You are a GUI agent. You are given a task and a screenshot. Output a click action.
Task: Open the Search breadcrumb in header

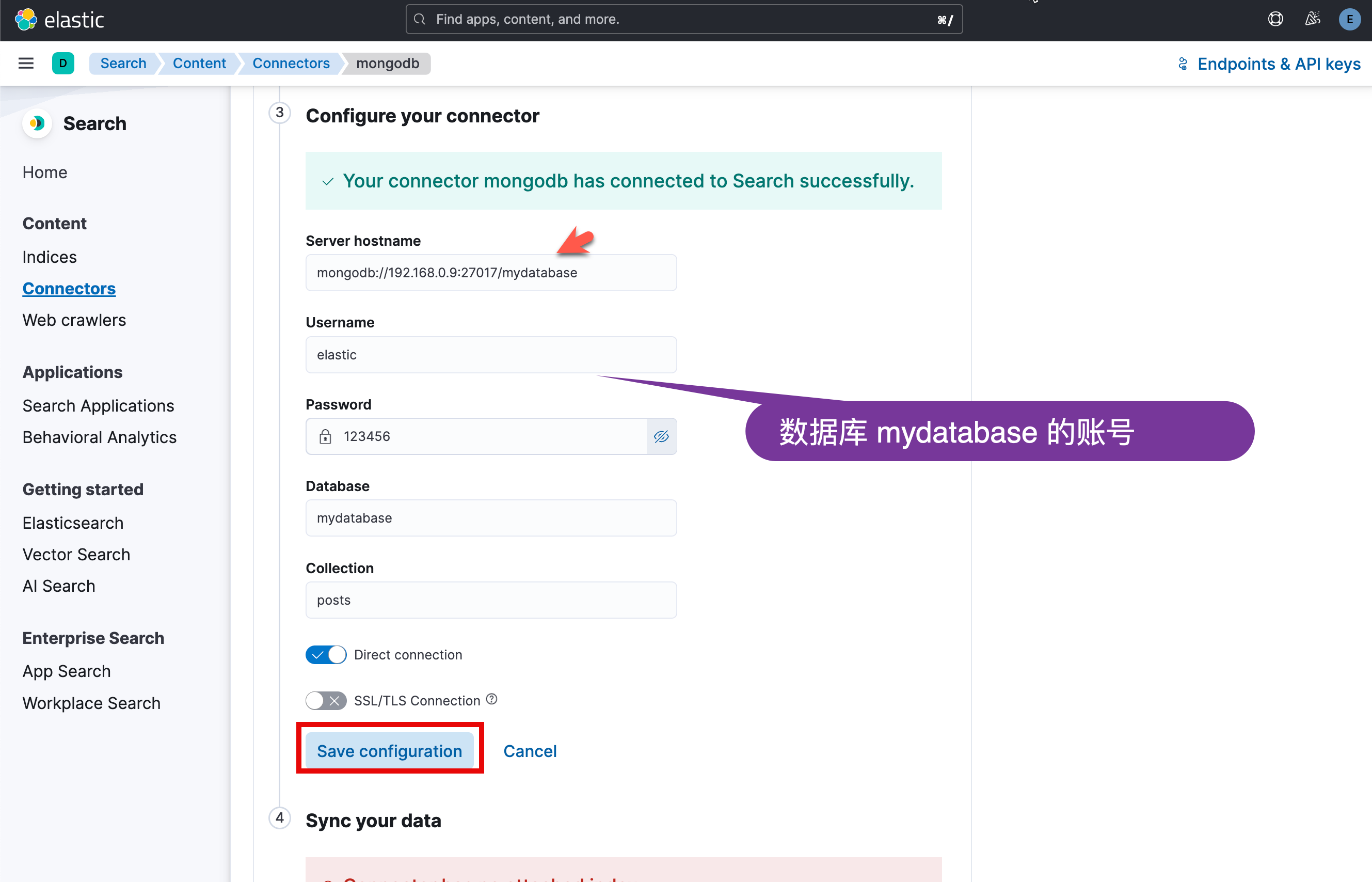click(122, 63)
